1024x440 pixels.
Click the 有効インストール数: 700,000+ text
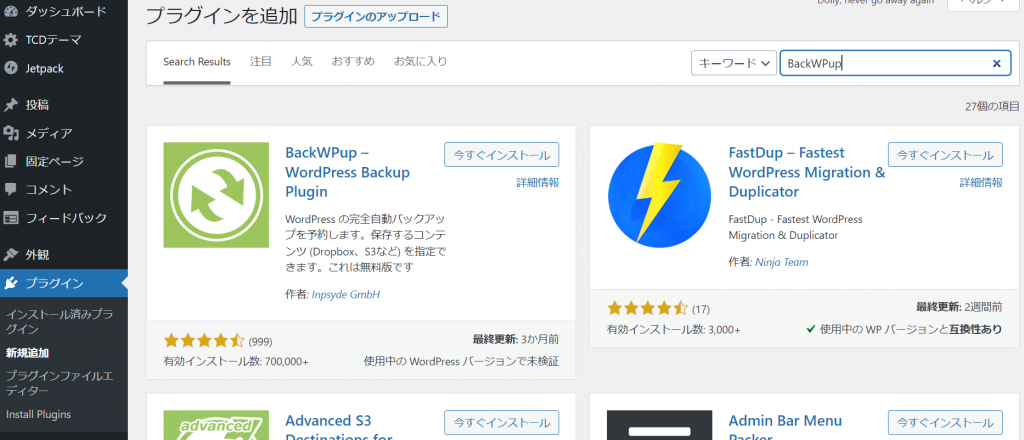coord(236,360)
